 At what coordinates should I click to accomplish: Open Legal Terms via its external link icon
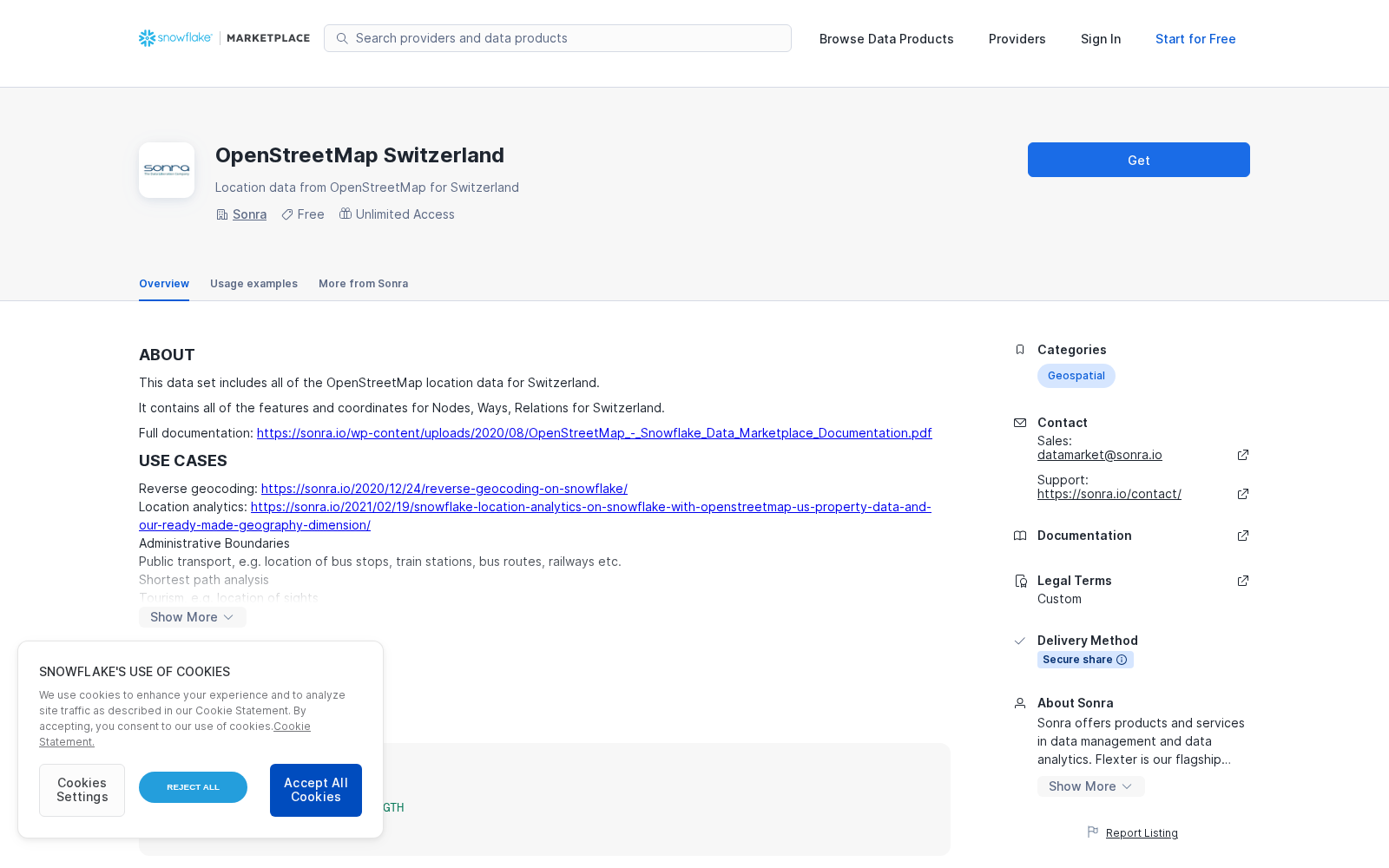tap(1243, 581)
